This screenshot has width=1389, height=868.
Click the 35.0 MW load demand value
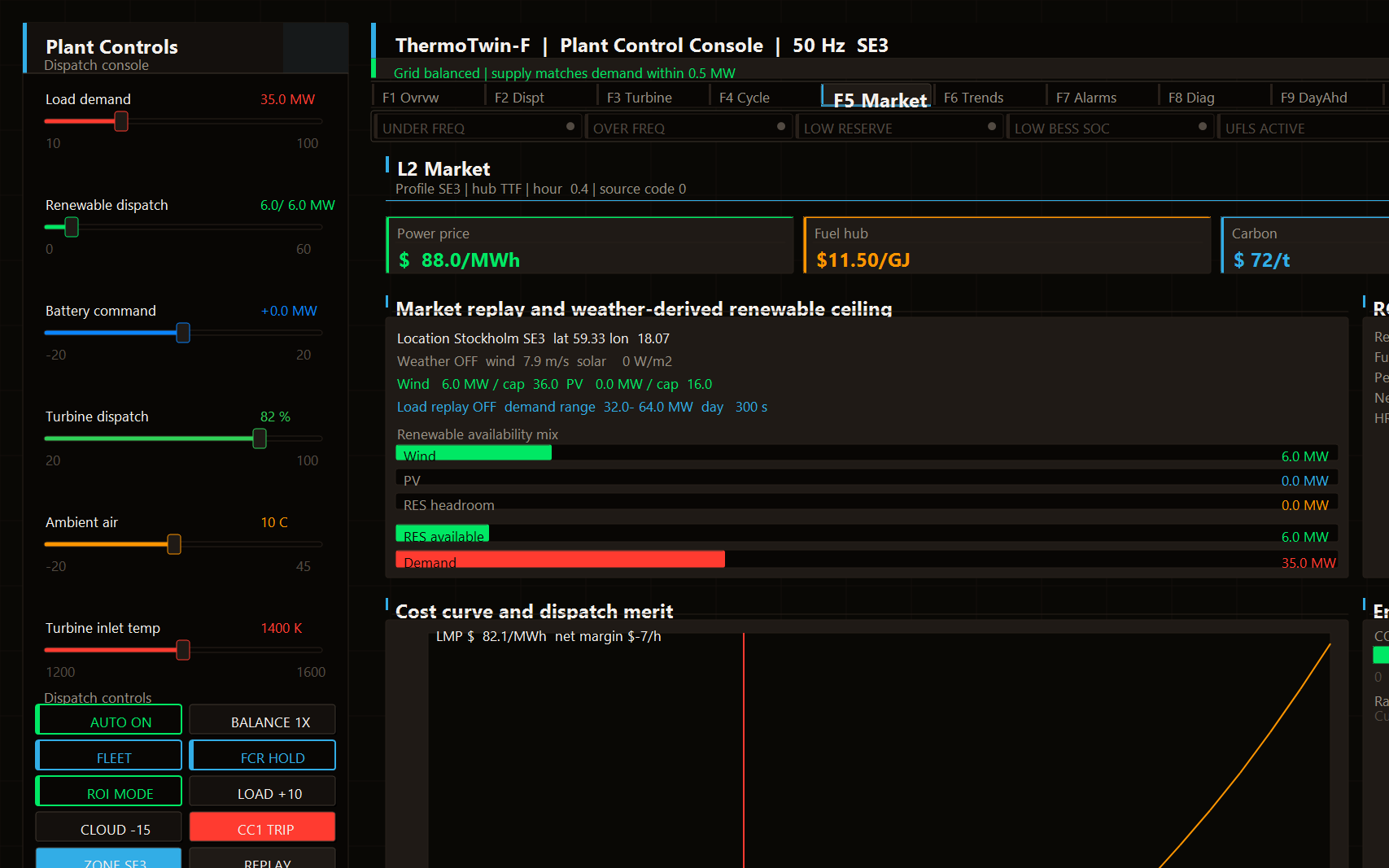point(287,99)
